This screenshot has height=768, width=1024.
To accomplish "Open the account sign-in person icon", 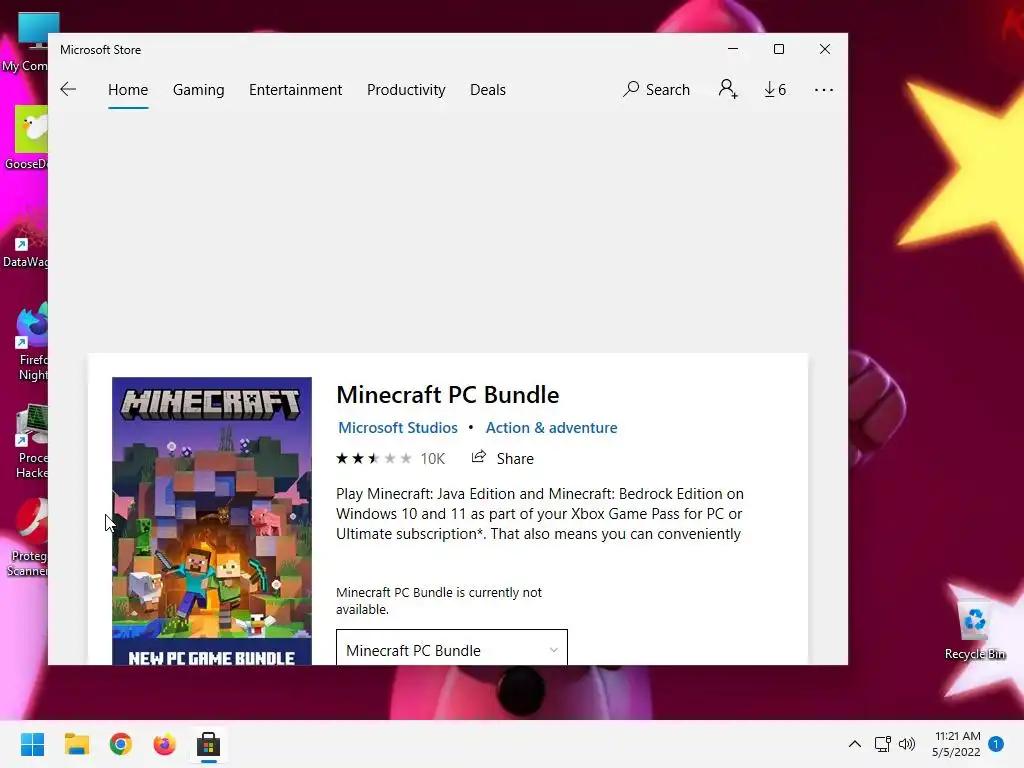I will [728, 89].
